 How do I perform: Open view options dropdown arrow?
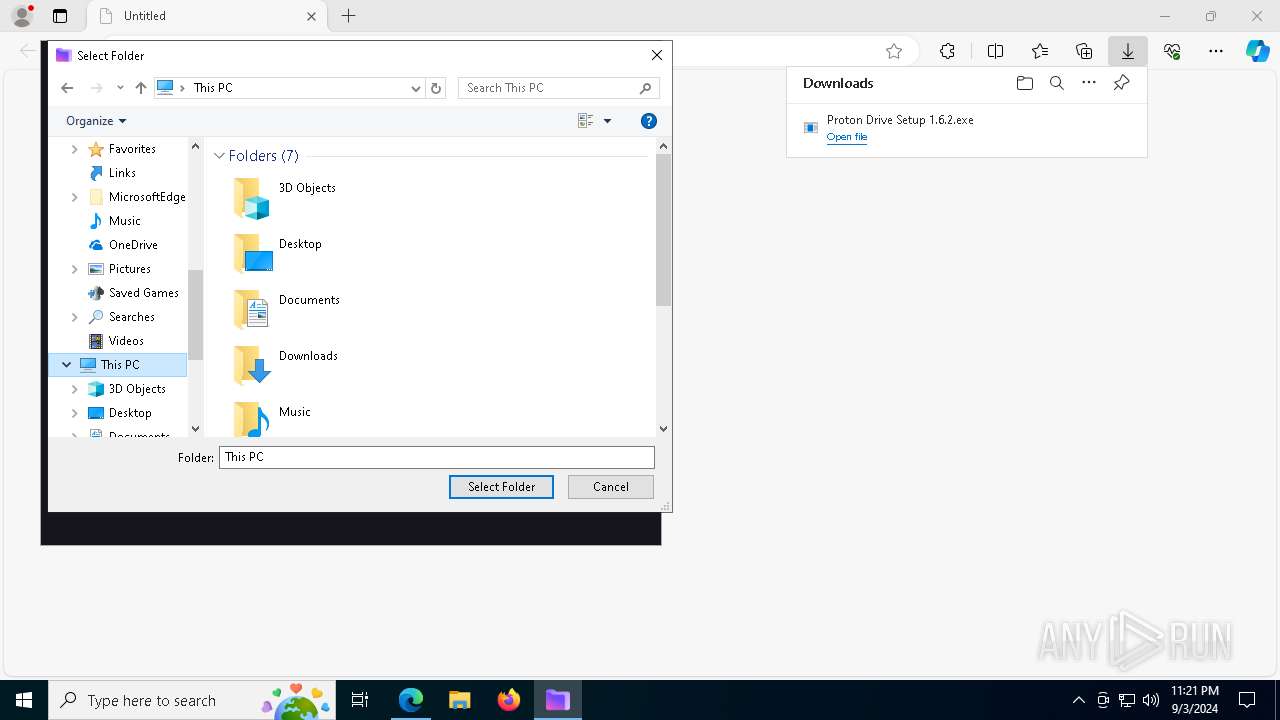(x=607, y=121)
